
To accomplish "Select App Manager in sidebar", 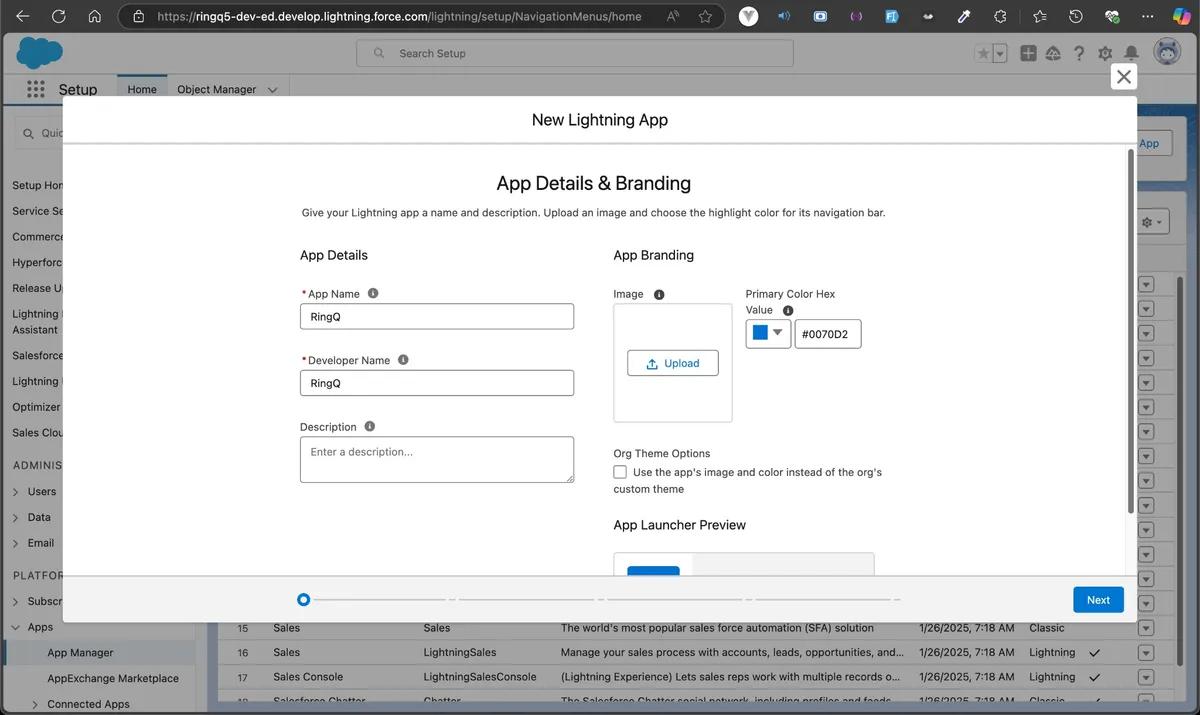I will [x=80, y=653].
